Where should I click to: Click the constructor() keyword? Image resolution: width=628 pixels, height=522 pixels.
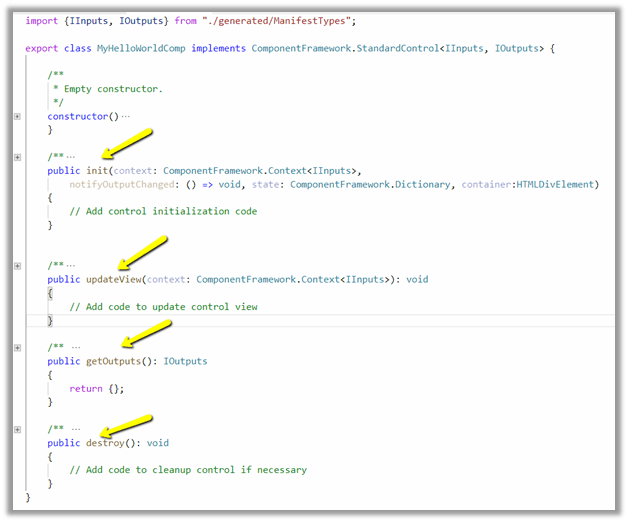point(83,117)
